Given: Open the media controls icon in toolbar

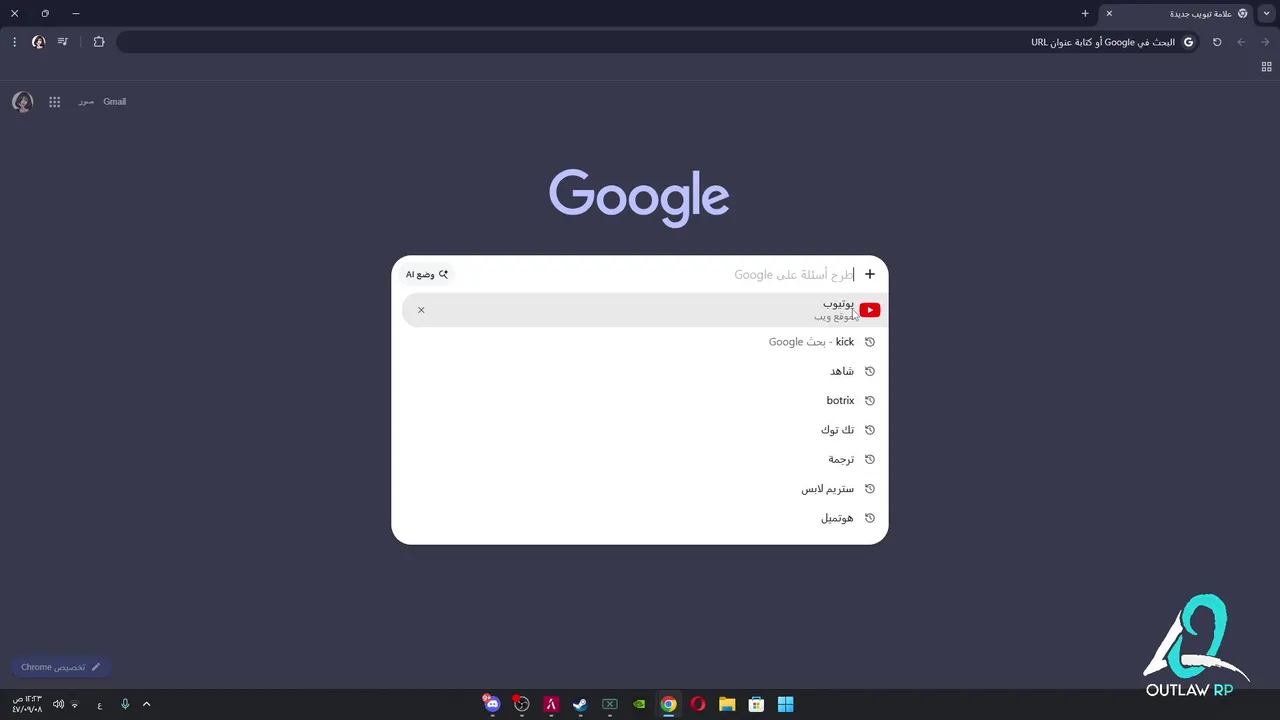Looking at the screenshot, I should (63, 42).
